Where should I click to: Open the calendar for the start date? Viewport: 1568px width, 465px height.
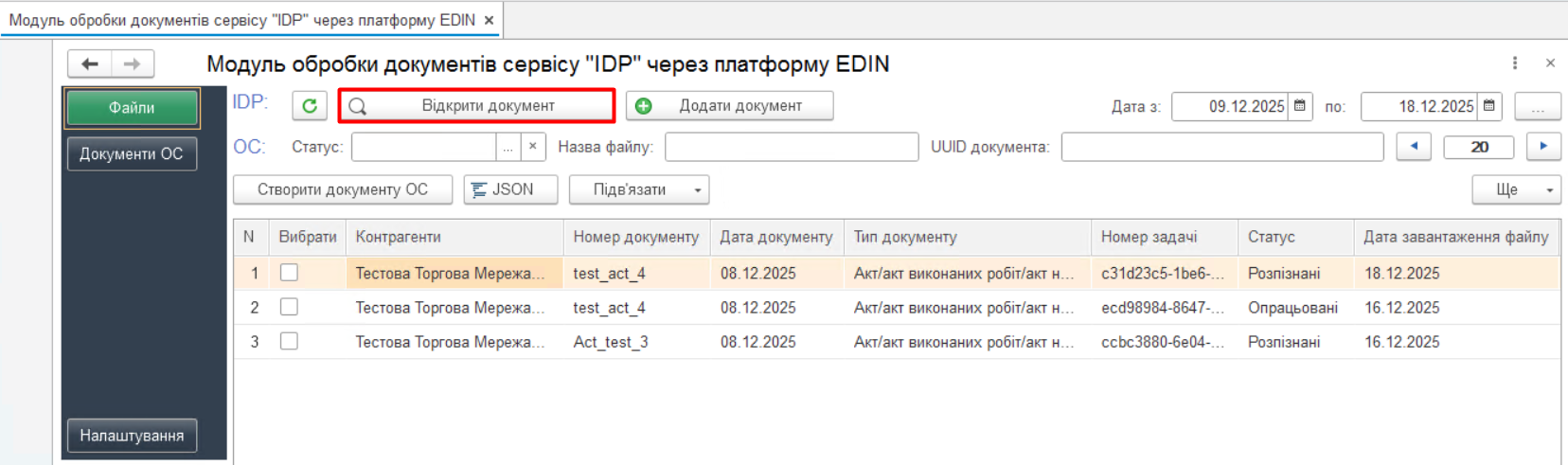pyautogui.click(x=1300, y=106)
